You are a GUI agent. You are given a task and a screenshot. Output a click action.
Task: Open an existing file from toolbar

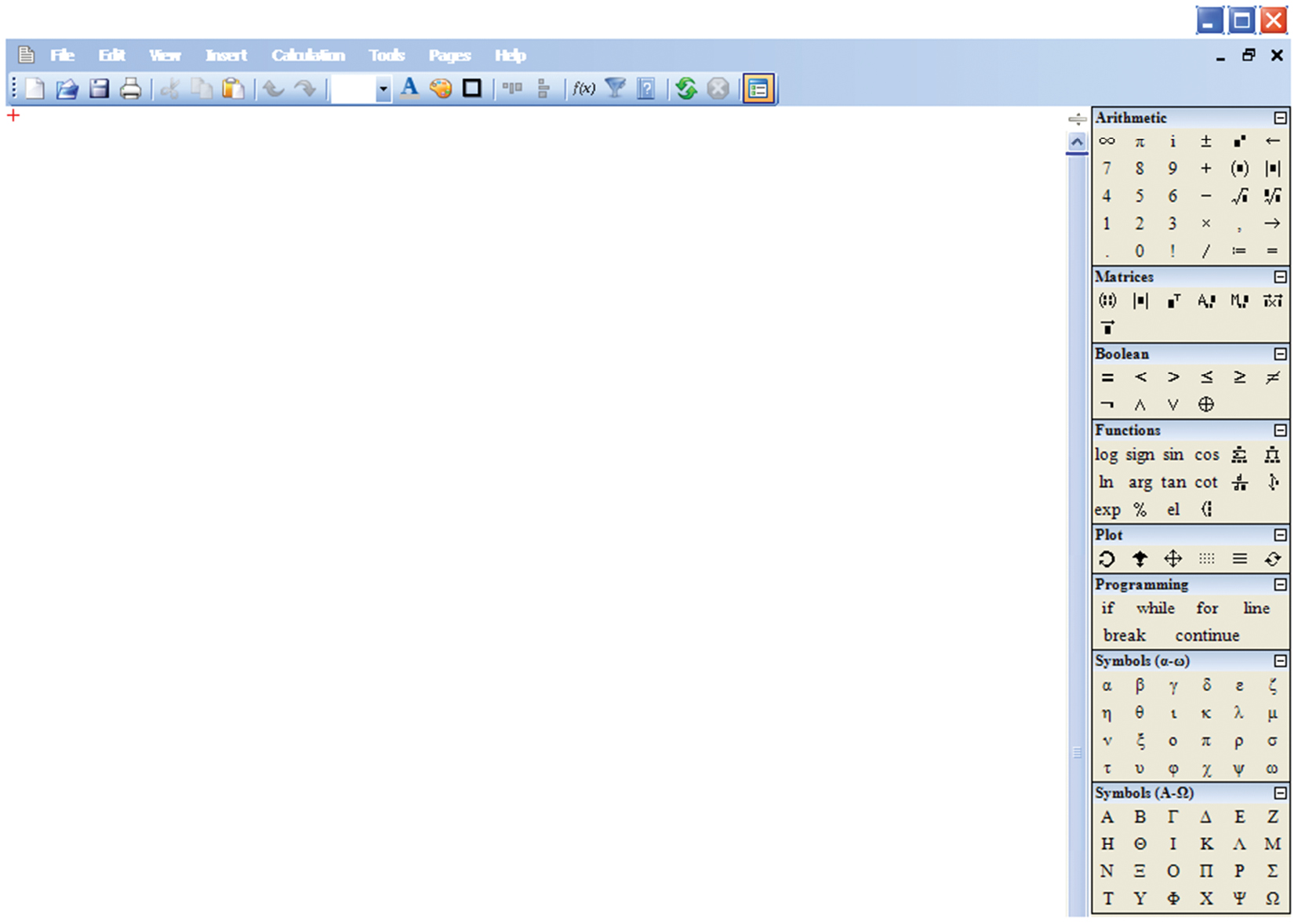pos(67,89)
